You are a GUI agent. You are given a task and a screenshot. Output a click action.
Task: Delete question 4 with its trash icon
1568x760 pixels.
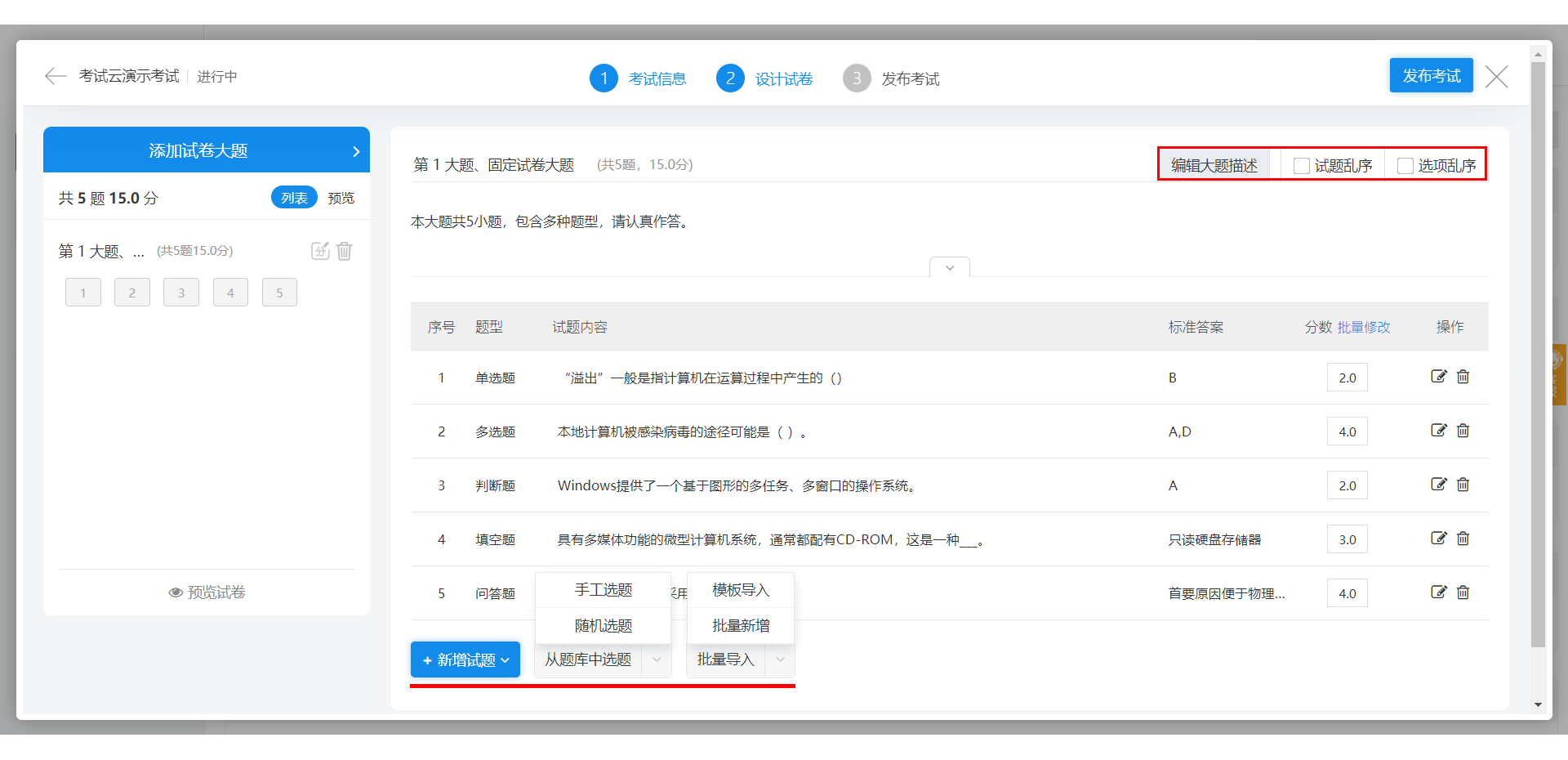pos(1463,539)
